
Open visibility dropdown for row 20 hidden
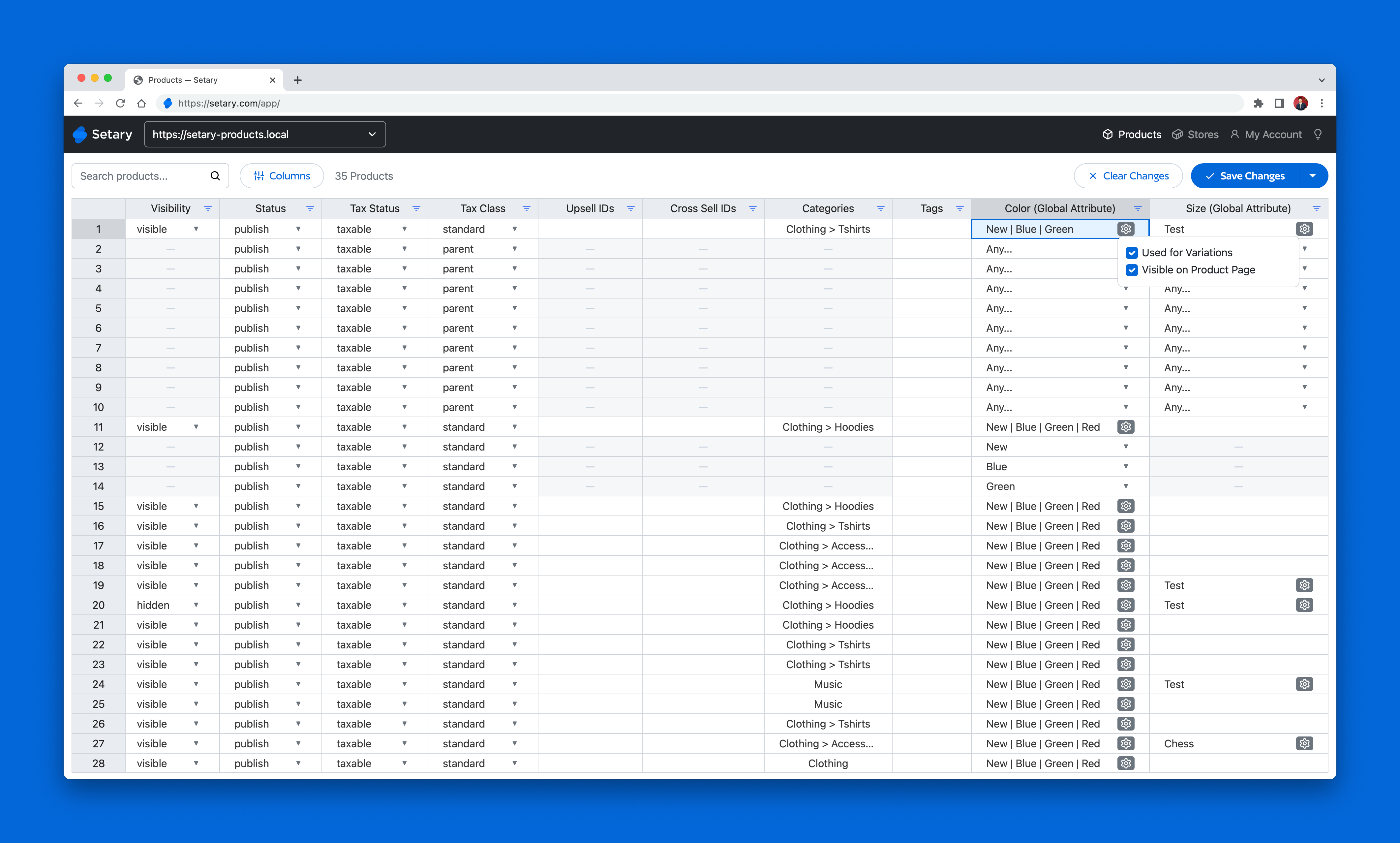coord(196,605)
